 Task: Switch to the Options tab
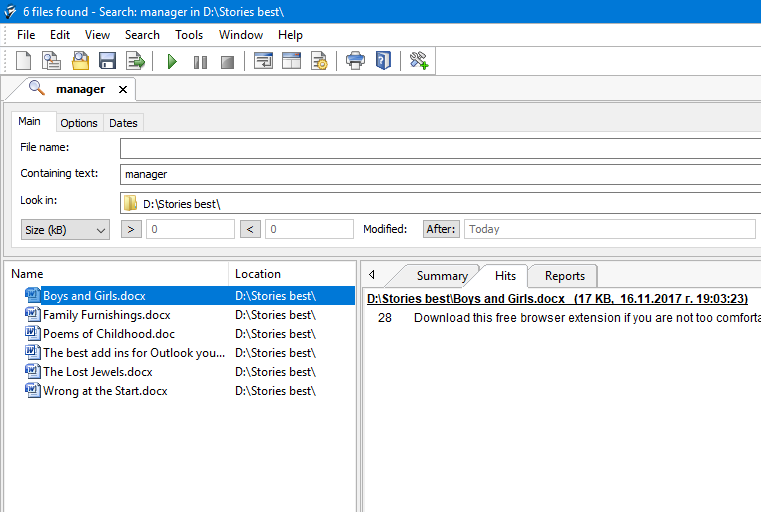pyautogui.click(x=79, y=123)
